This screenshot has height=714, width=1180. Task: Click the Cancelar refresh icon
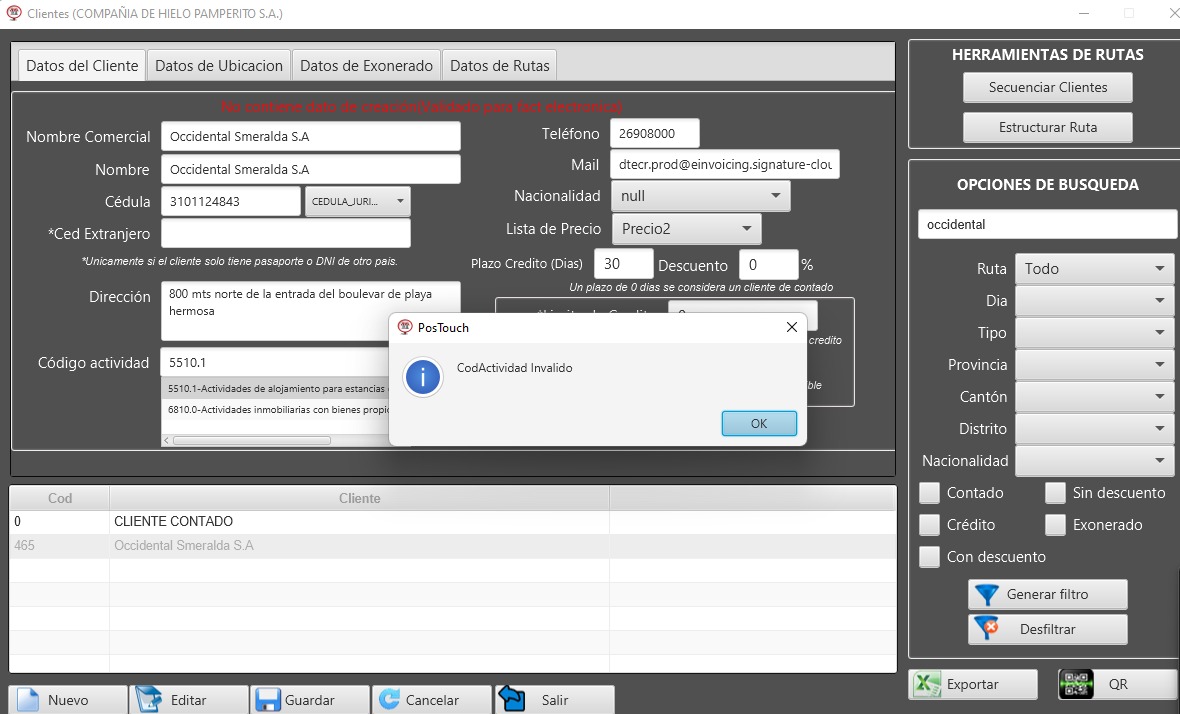point(389,700)
